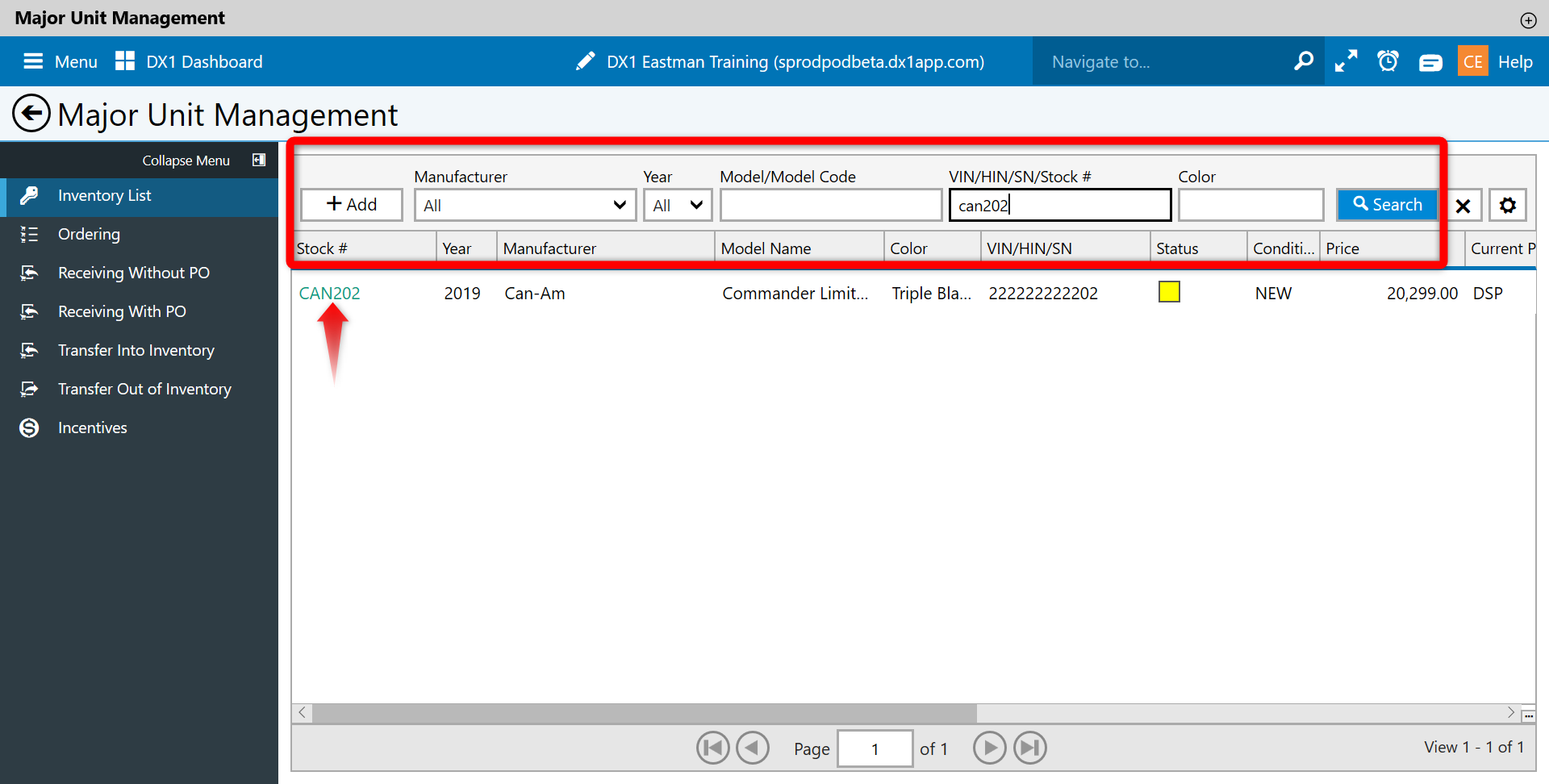Select Inventory List menu item

pyautogui.click(x=139, y=195)
